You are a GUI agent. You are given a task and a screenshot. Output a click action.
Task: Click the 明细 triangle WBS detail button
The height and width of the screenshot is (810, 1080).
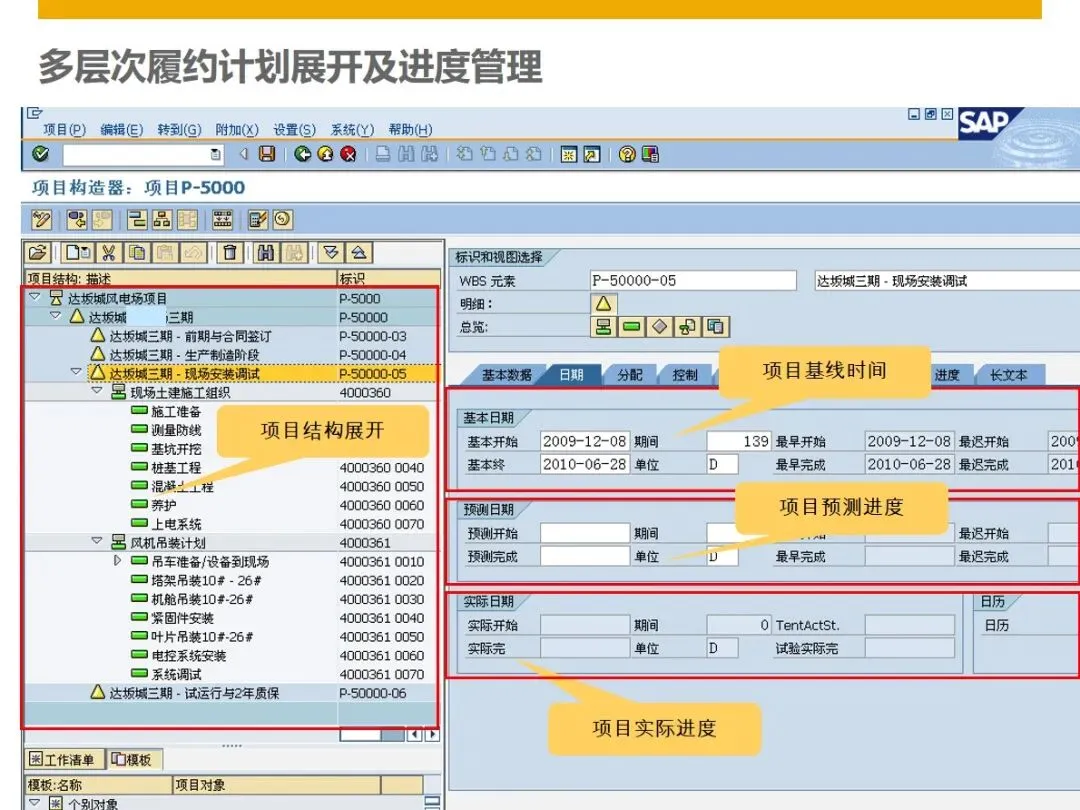[603, 304]
